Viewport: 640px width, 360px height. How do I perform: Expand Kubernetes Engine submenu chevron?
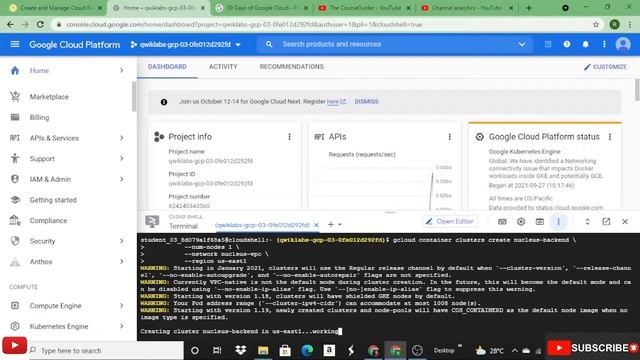point(122,326)
